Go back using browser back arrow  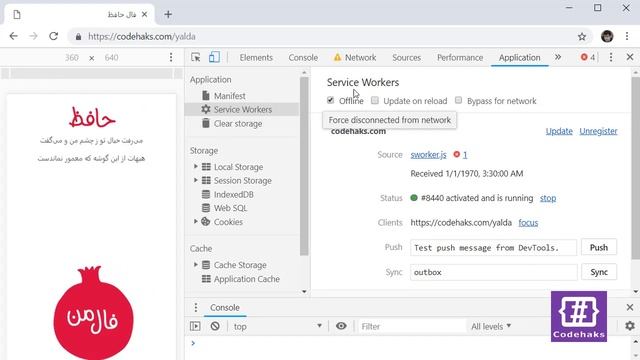click(13, 36)
